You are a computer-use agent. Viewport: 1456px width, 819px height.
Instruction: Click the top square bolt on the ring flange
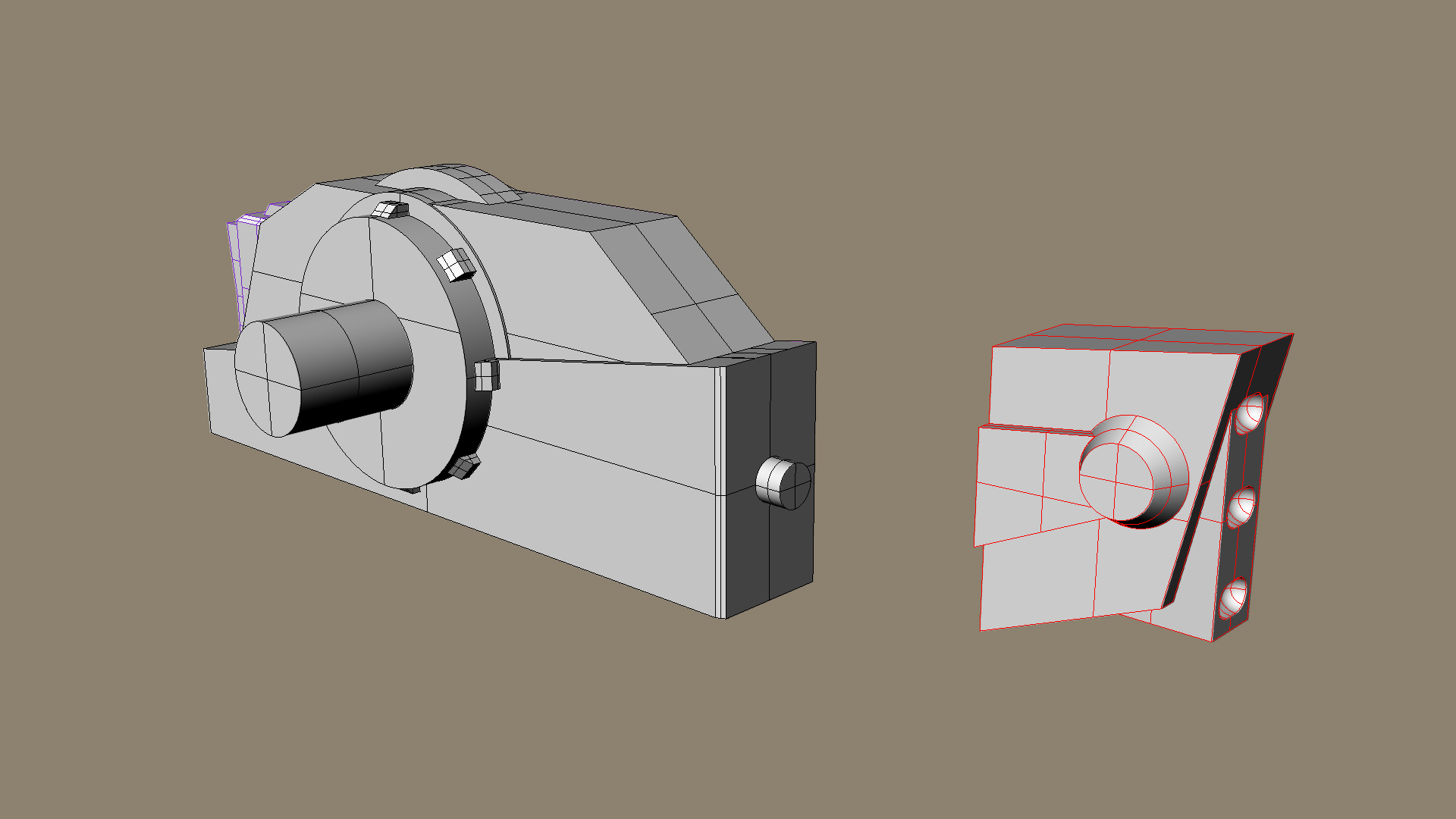click(388, 209)
